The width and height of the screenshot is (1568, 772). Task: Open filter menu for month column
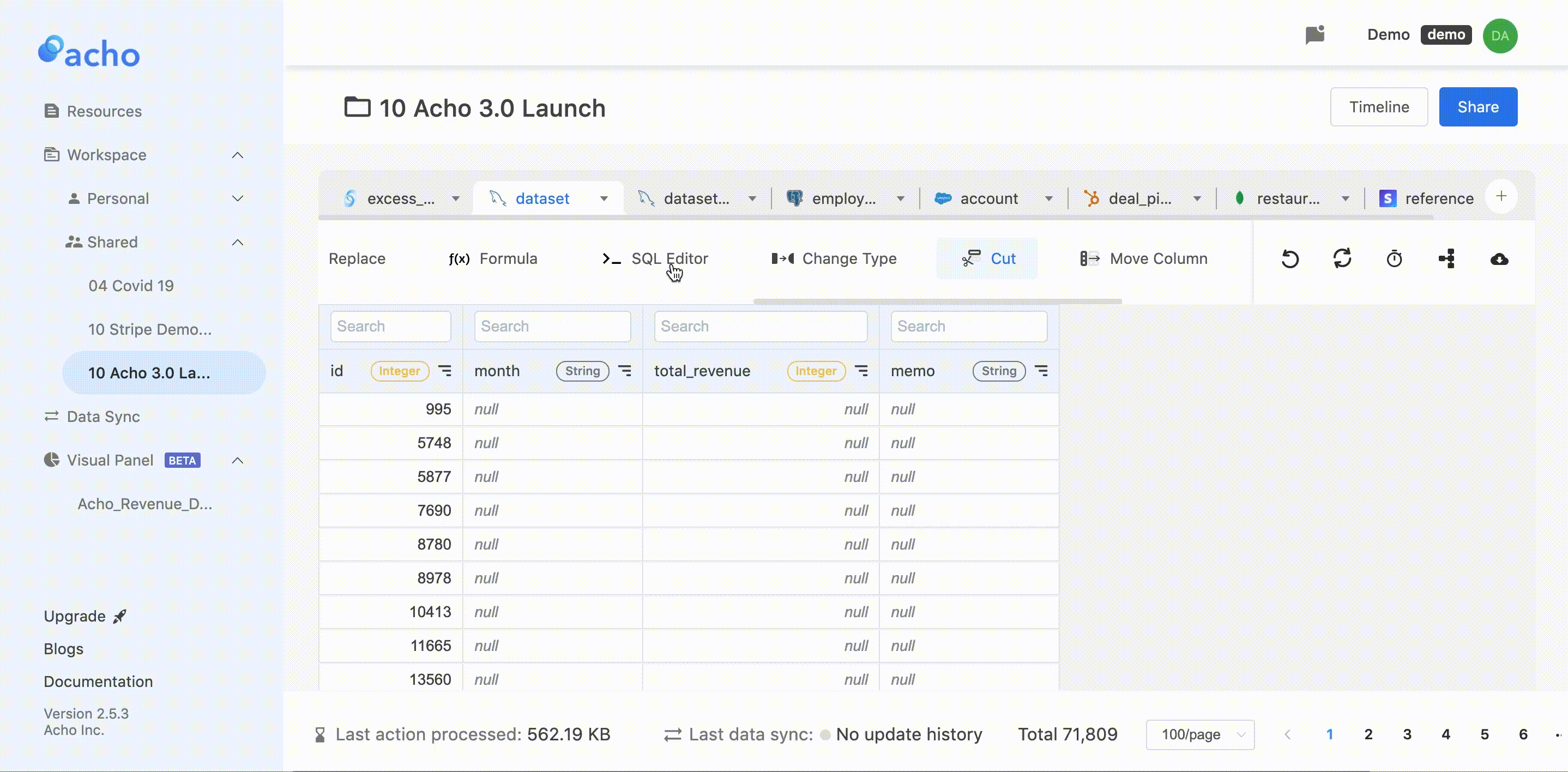coord(624,371)
